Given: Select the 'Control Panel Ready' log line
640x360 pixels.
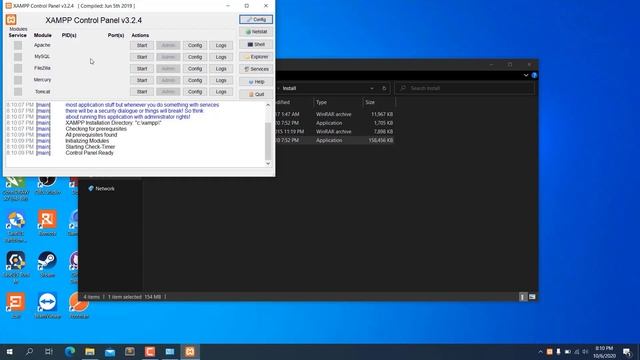Looking at the screenshot, I should pos(89,153).
